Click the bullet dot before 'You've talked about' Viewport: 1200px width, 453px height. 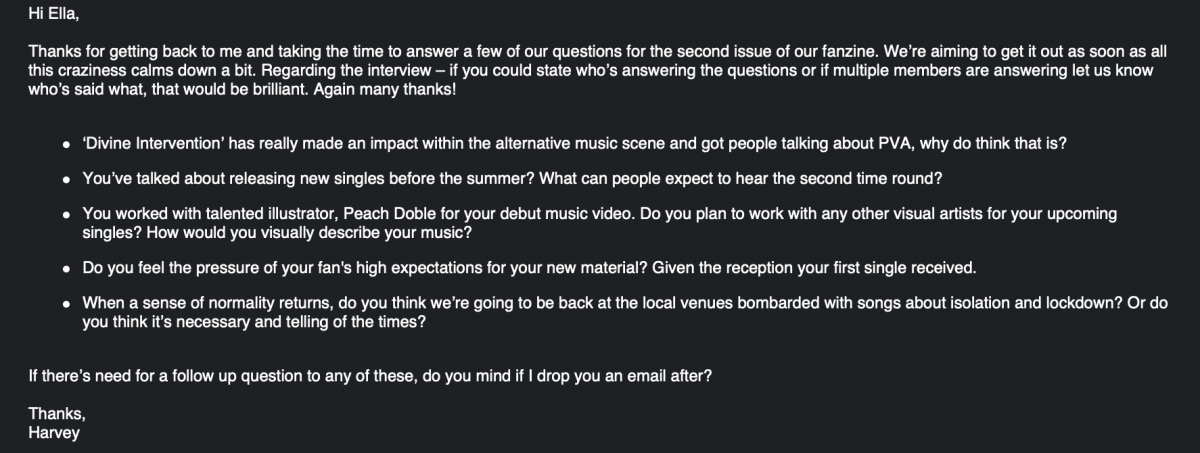click(66, 180)
